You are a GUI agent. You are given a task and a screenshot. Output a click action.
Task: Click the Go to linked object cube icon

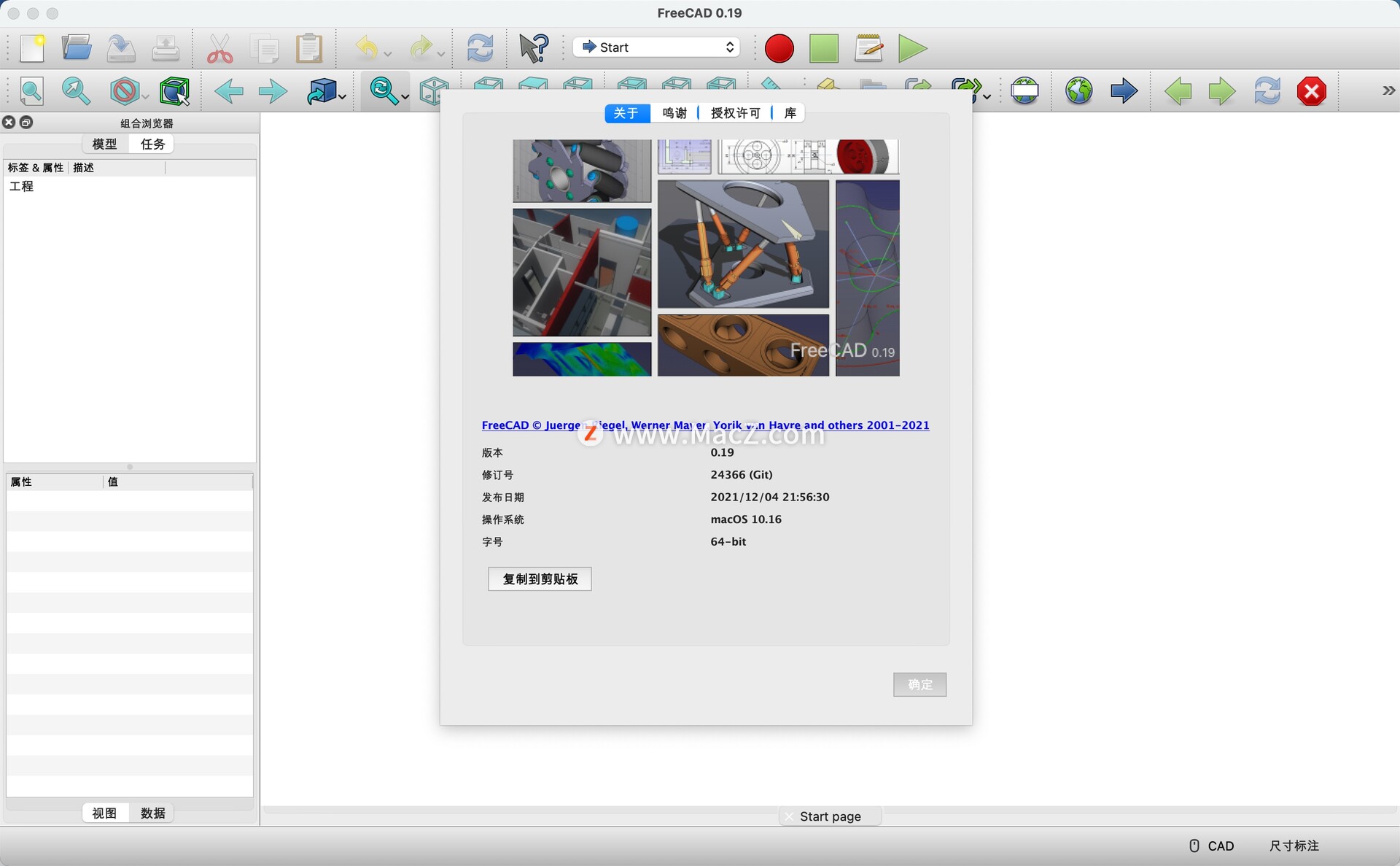(322, 91)
